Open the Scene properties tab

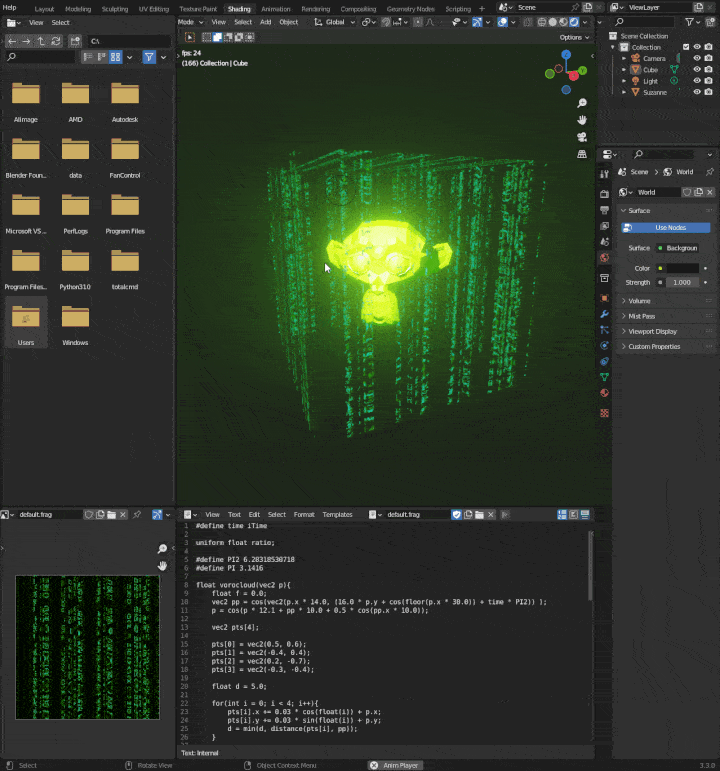pyautogui.click(x=604, y=241)
